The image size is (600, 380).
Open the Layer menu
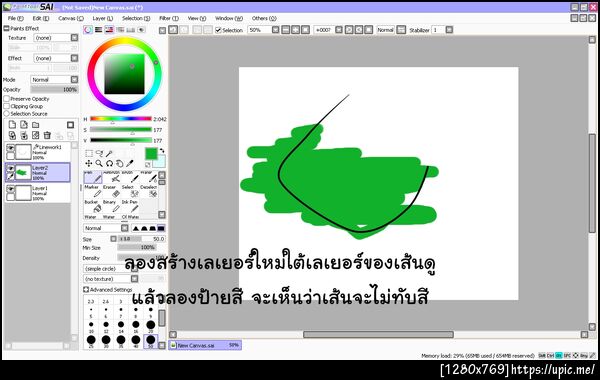tap(103, 18)
